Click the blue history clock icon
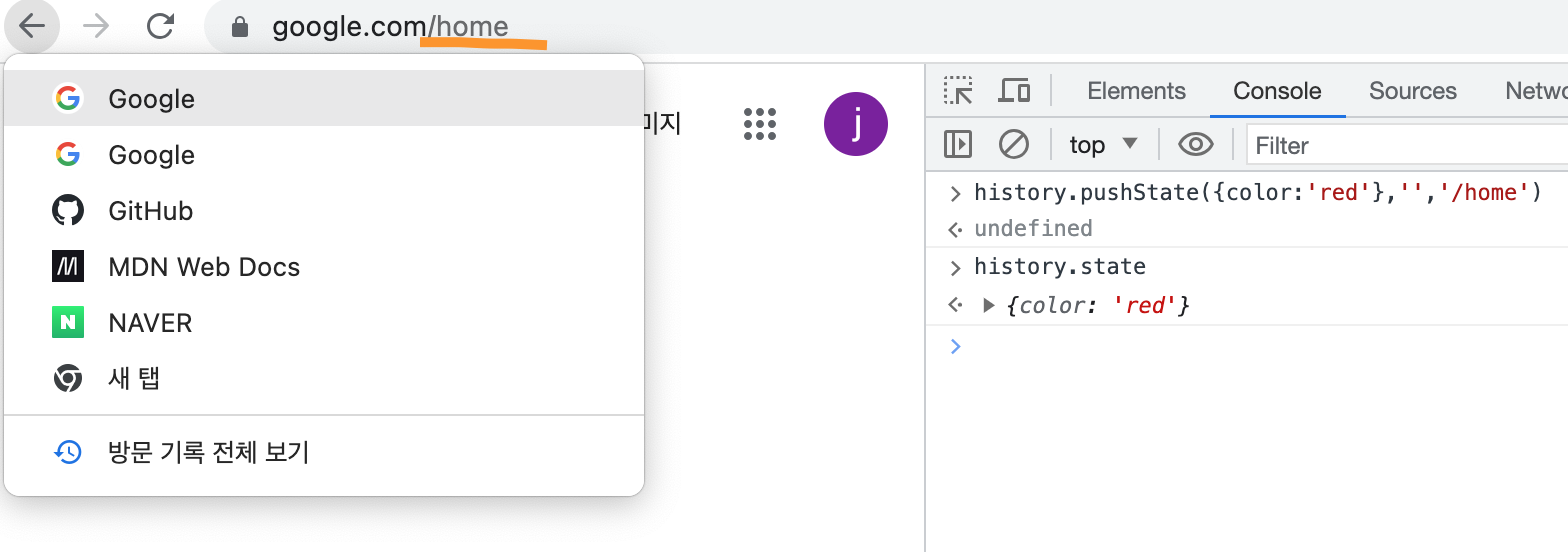The width and height of the screenshot is (1568, 552). coord(68,453)
